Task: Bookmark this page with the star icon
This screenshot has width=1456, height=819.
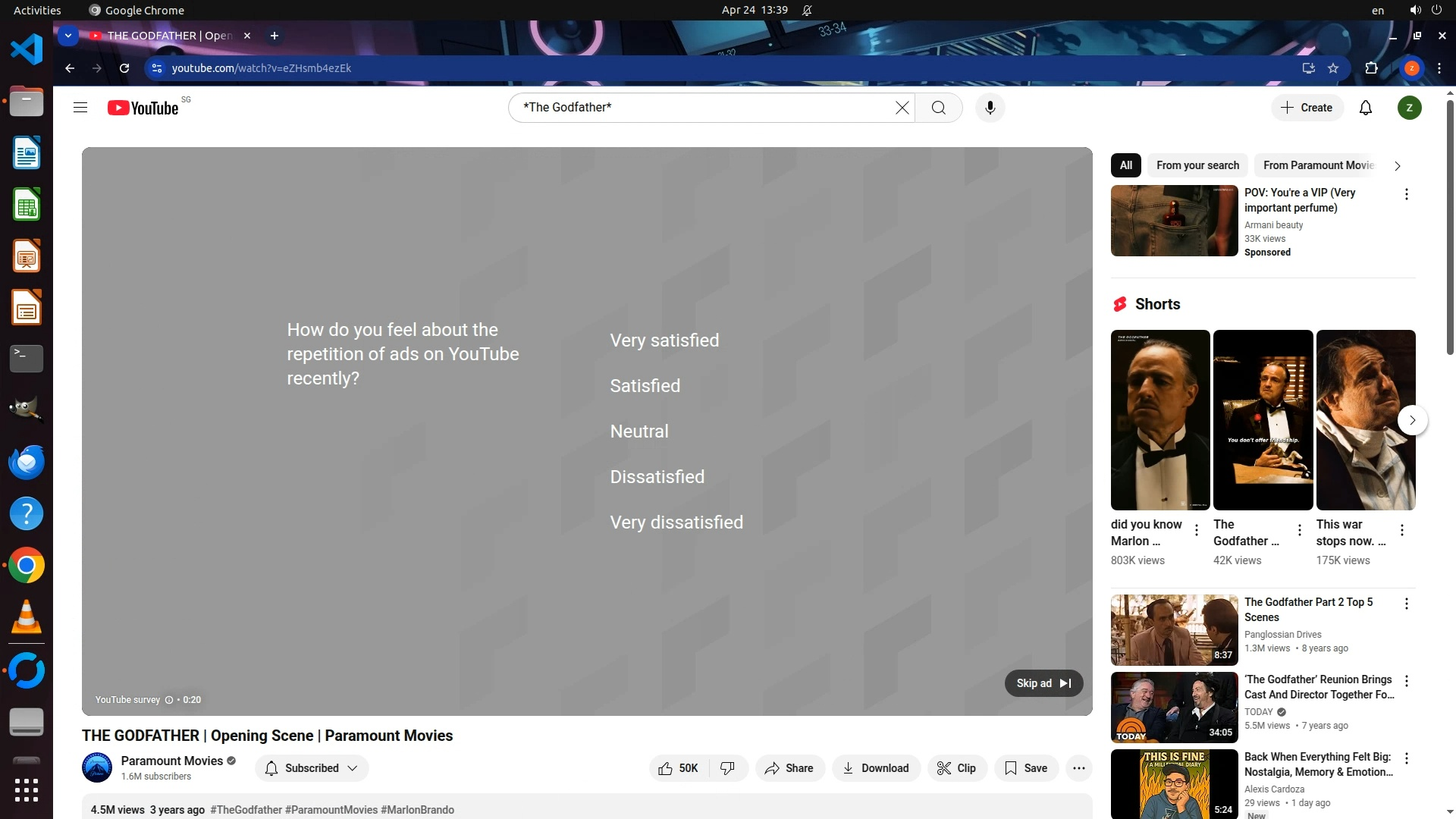Action: [x=1333, y=68]
